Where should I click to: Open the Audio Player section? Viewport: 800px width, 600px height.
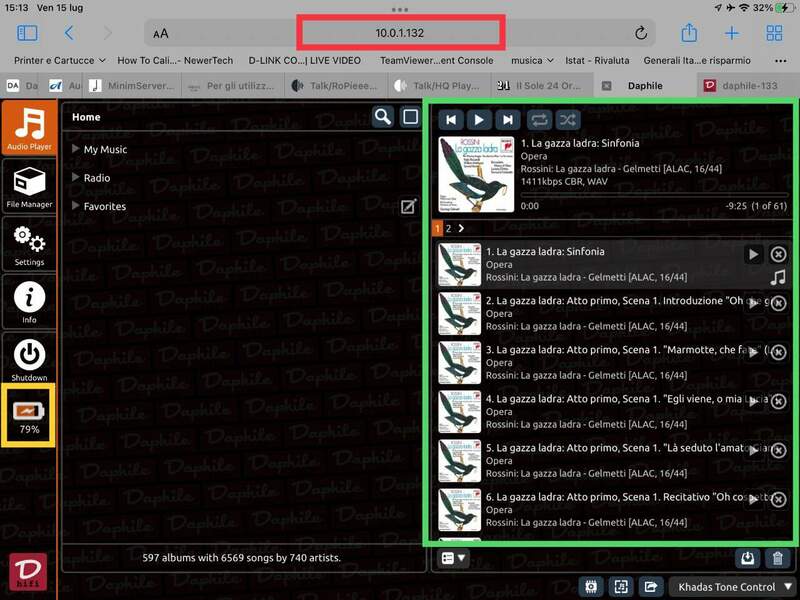click(x=29, y=128)
